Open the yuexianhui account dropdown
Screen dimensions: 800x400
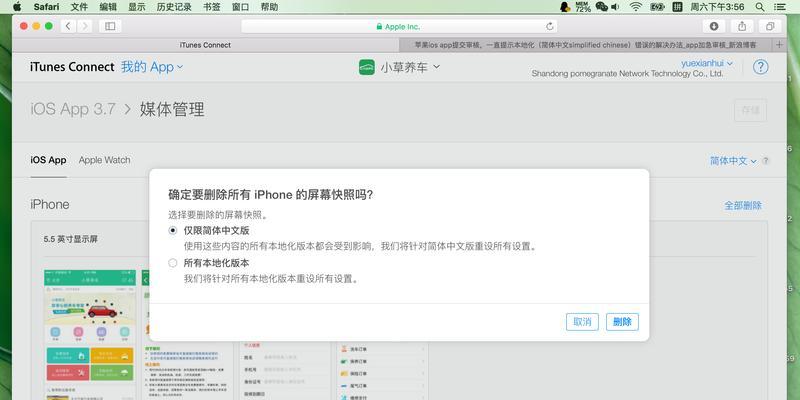pyautogui.click(x=707, y=63)
